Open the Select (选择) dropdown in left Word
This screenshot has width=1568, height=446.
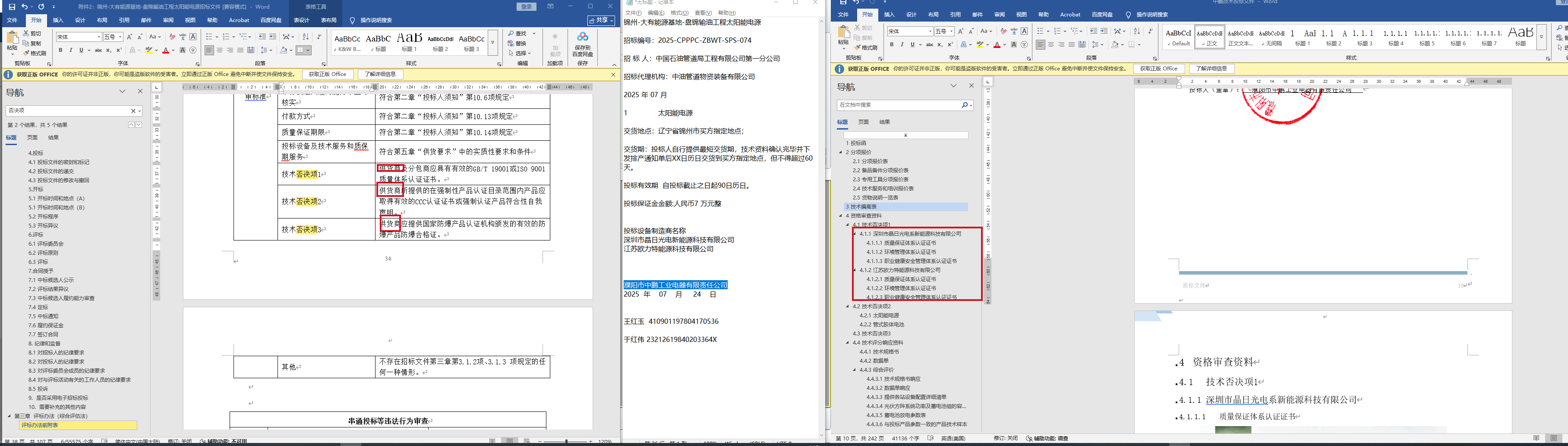521,53
